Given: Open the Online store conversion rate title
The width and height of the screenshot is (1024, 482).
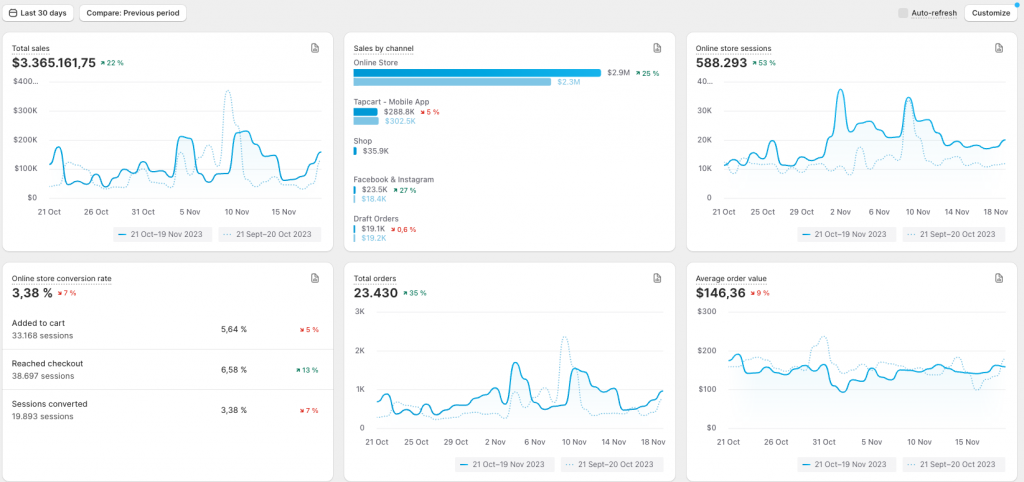Looking at the screenshot, I should [x=61, y=279].
